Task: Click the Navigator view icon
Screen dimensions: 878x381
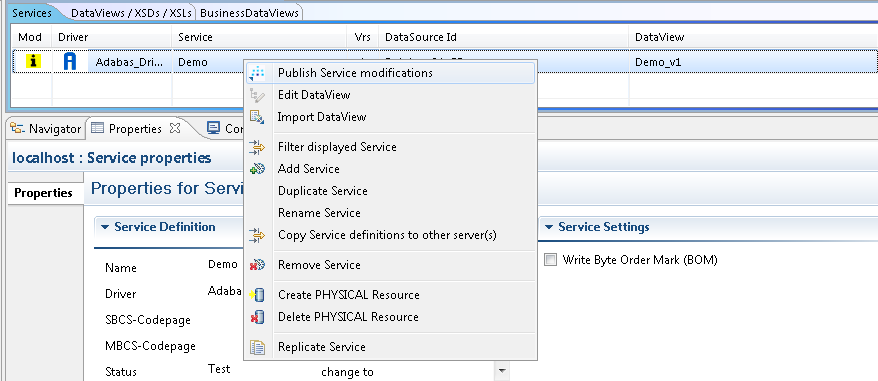Action: point(18,128)
